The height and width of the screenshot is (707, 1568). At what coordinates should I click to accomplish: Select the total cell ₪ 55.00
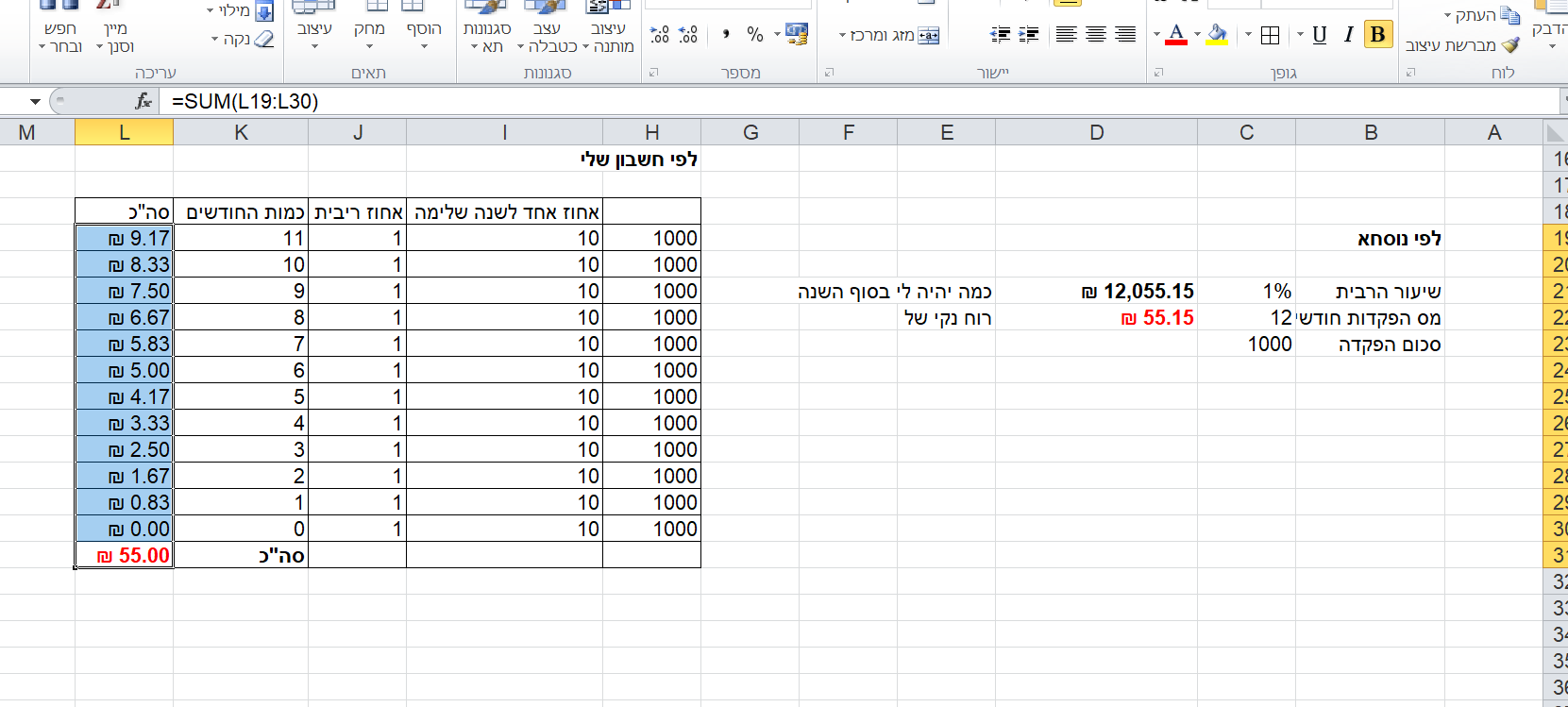tap(125, 556)
